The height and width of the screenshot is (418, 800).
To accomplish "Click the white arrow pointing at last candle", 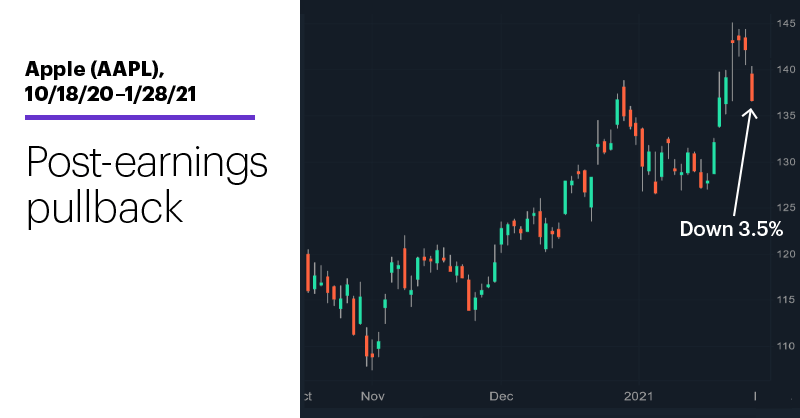I will tap(744, 162).
